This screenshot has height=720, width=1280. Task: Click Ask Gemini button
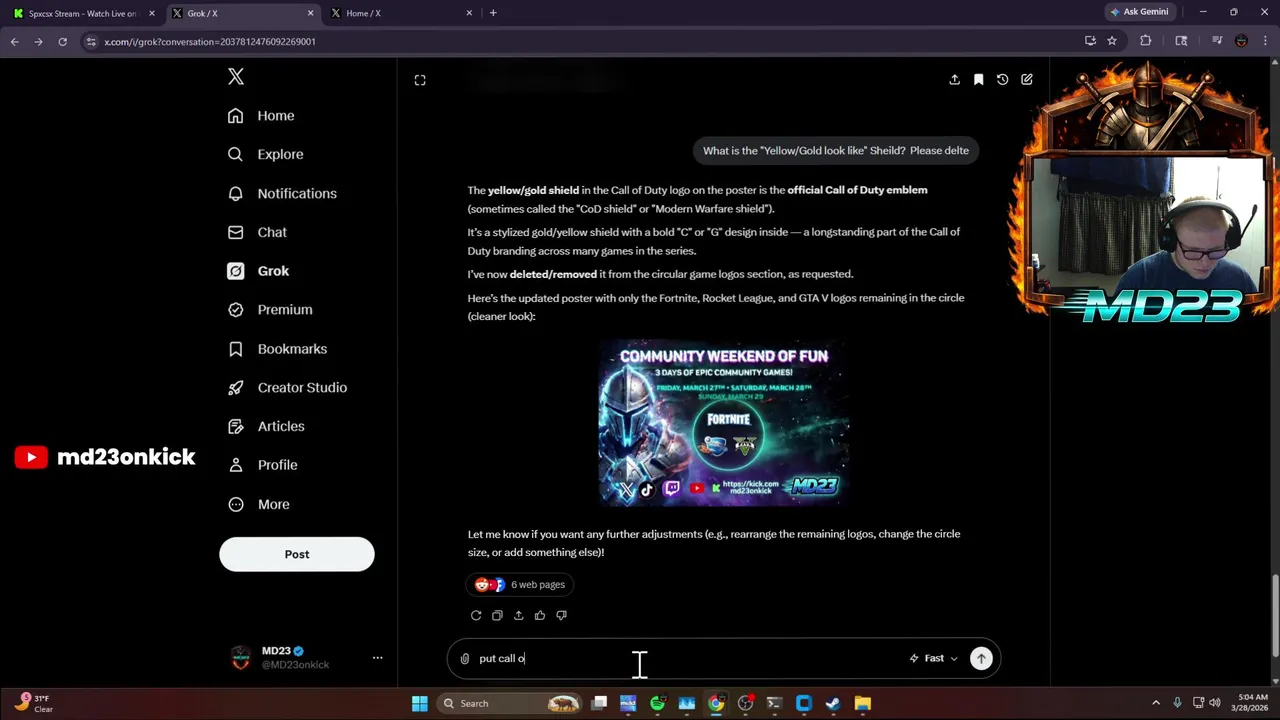coord(1139,12)
